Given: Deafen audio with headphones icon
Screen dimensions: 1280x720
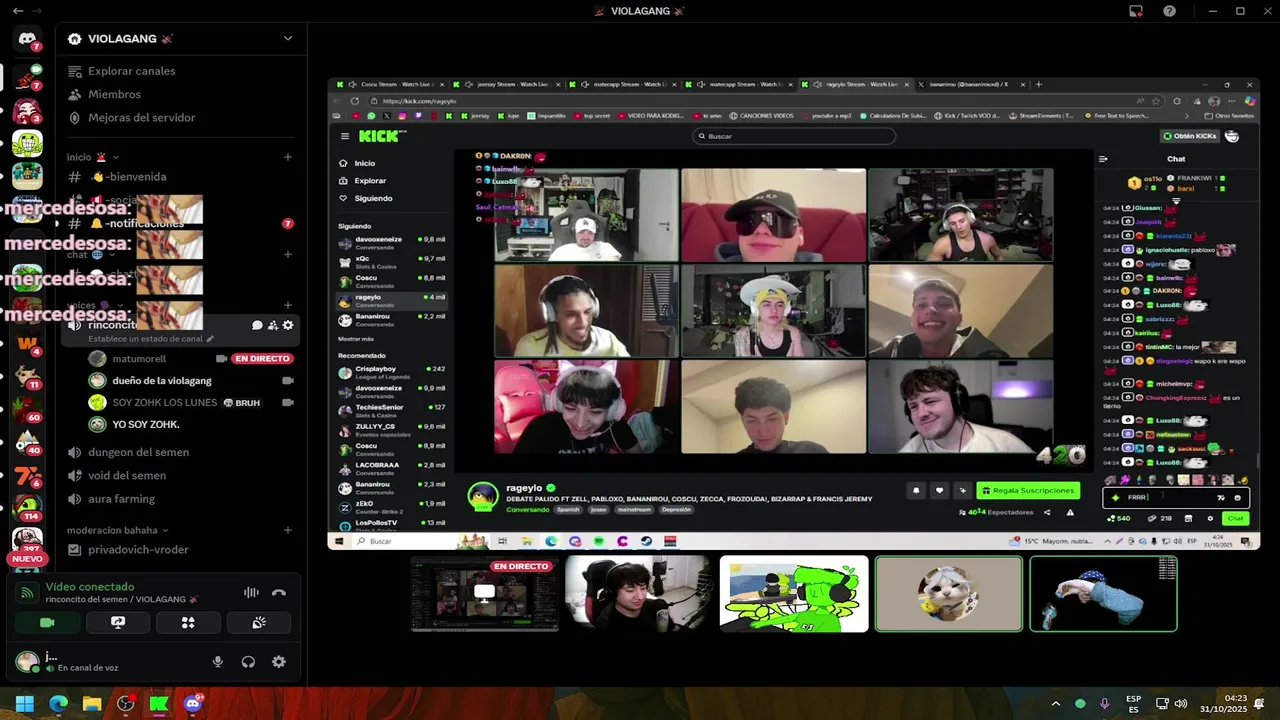Looking at the screenshot, I should coord(248,662).
